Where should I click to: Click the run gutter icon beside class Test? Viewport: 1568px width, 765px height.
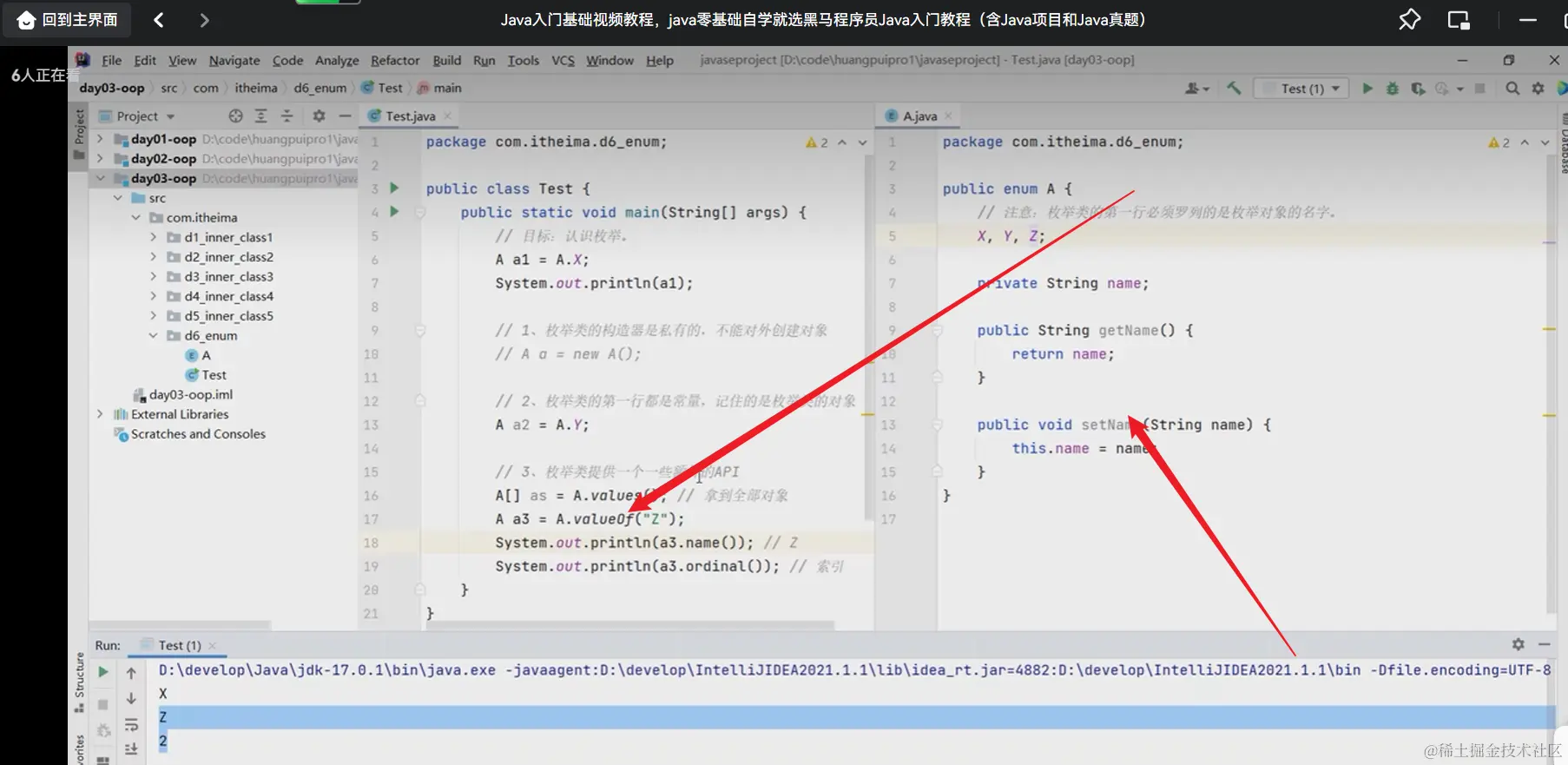[x=394, y=188]
